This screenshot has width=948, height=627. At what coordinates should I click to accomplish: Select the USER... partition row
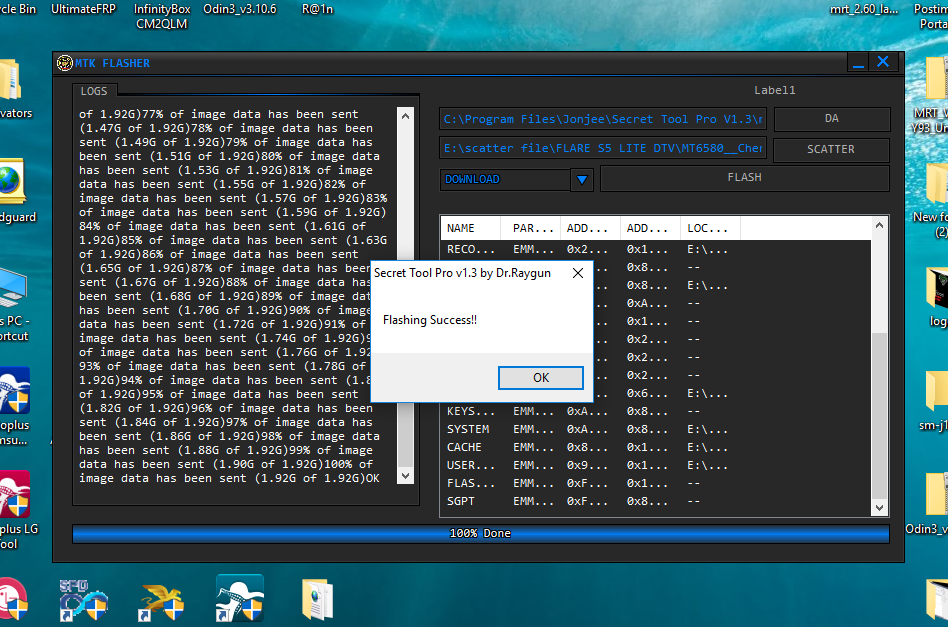[655, 466]
